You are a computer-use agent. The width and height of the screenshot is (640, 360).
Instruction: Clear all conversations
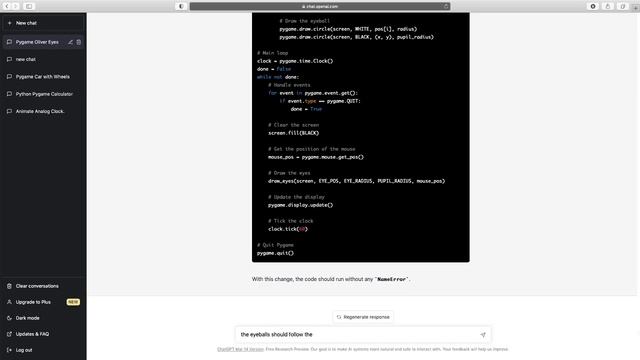(43, 286)
